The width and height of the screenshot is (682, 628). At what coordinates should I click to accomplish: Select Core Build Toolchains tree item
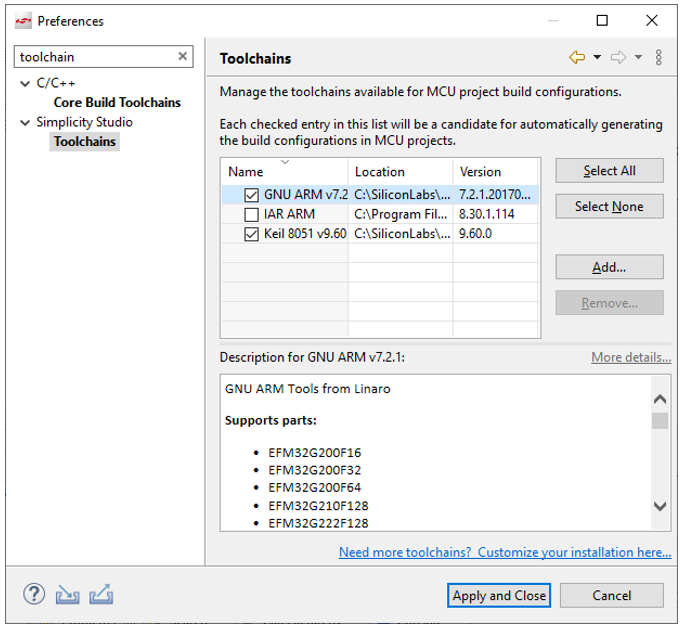point(117,102)
